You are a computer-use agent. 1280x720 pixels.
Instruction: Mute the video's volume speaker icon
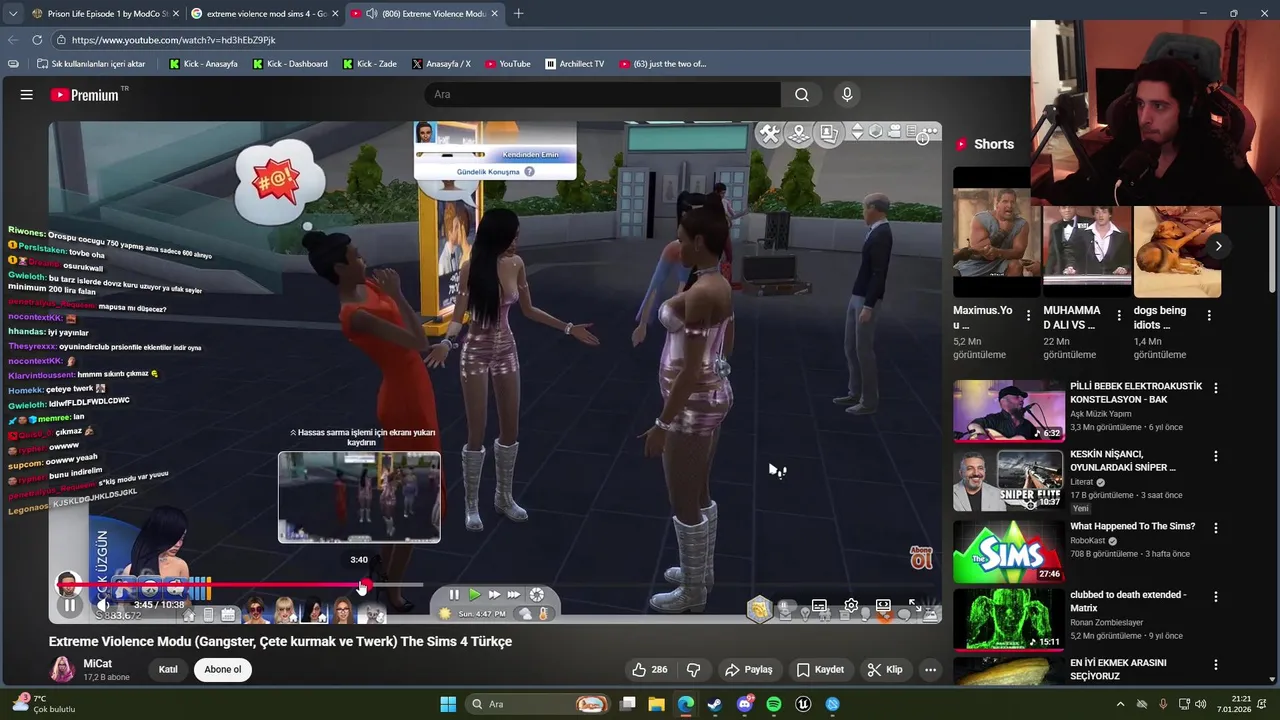pos(103,605)
